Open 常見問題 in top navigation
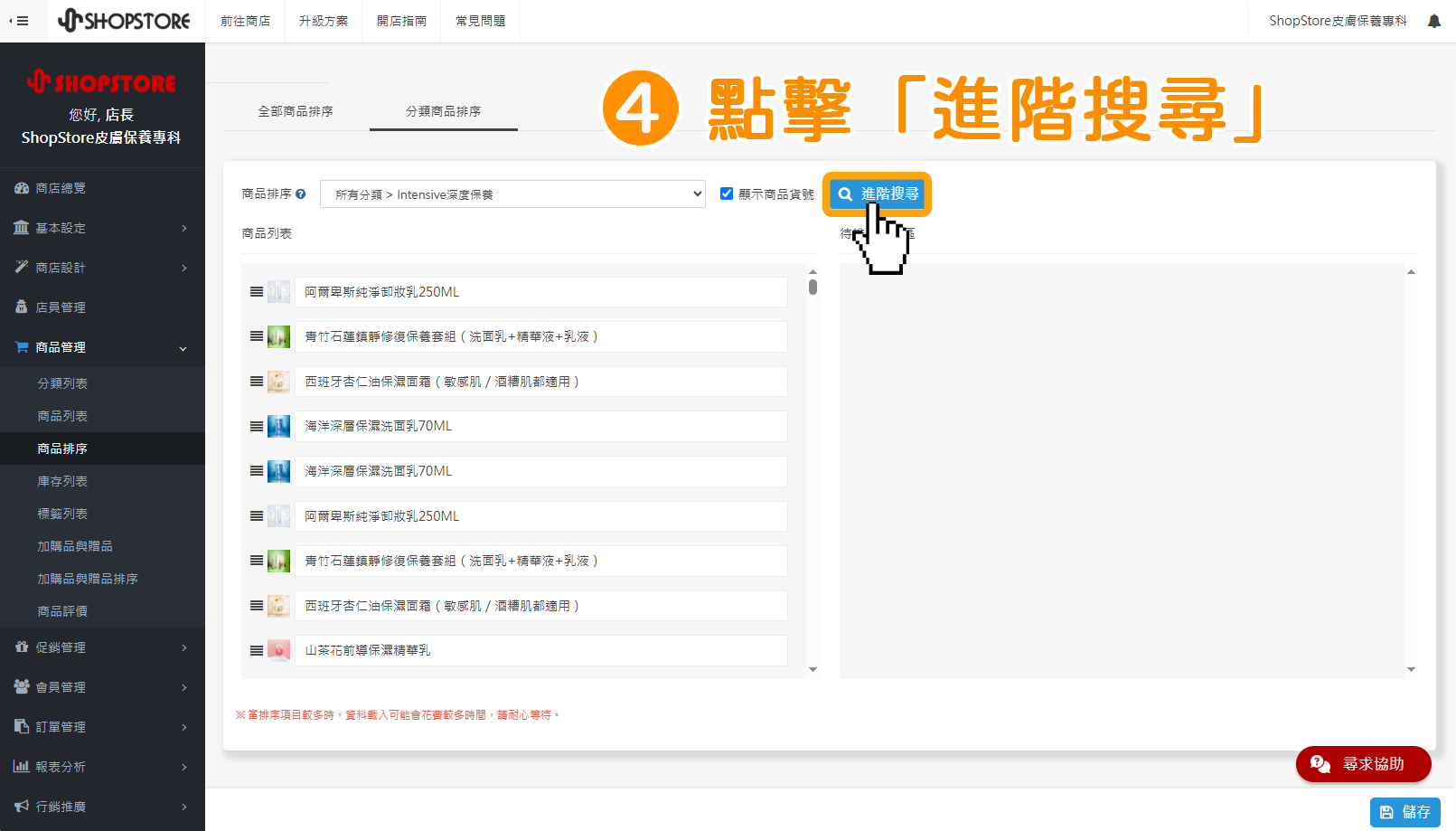This screenshot has height=831, width=1456. coord(480,21)
